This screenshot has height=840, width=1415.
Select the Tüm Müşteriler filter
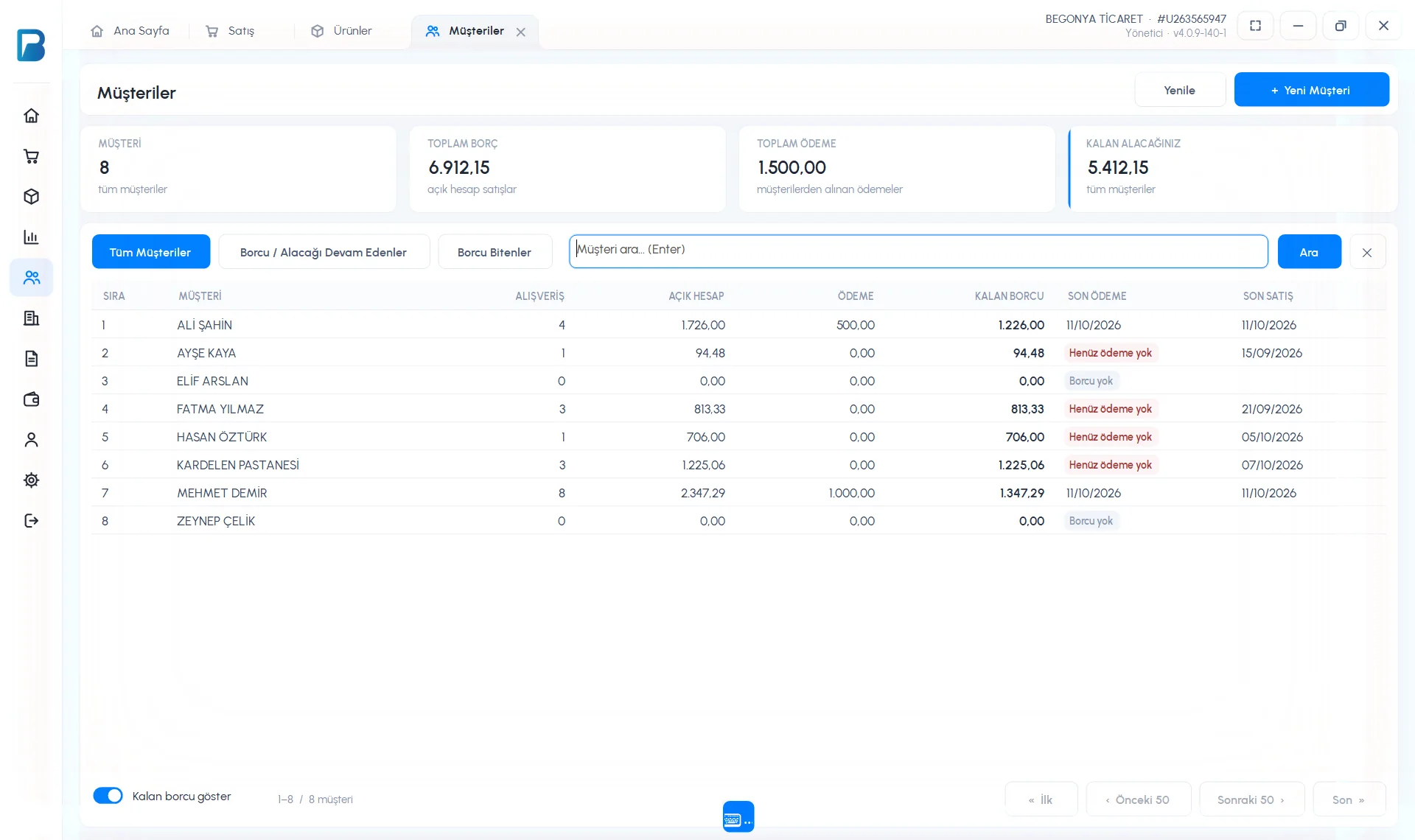pos(151,252)
